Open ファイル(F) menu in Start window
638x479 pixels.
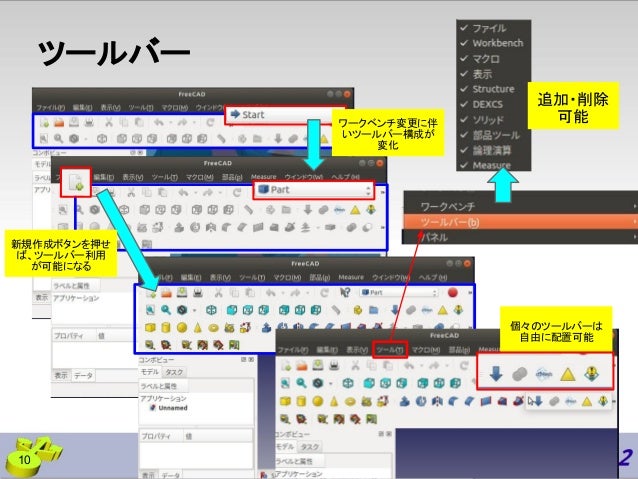click(50, 107)
